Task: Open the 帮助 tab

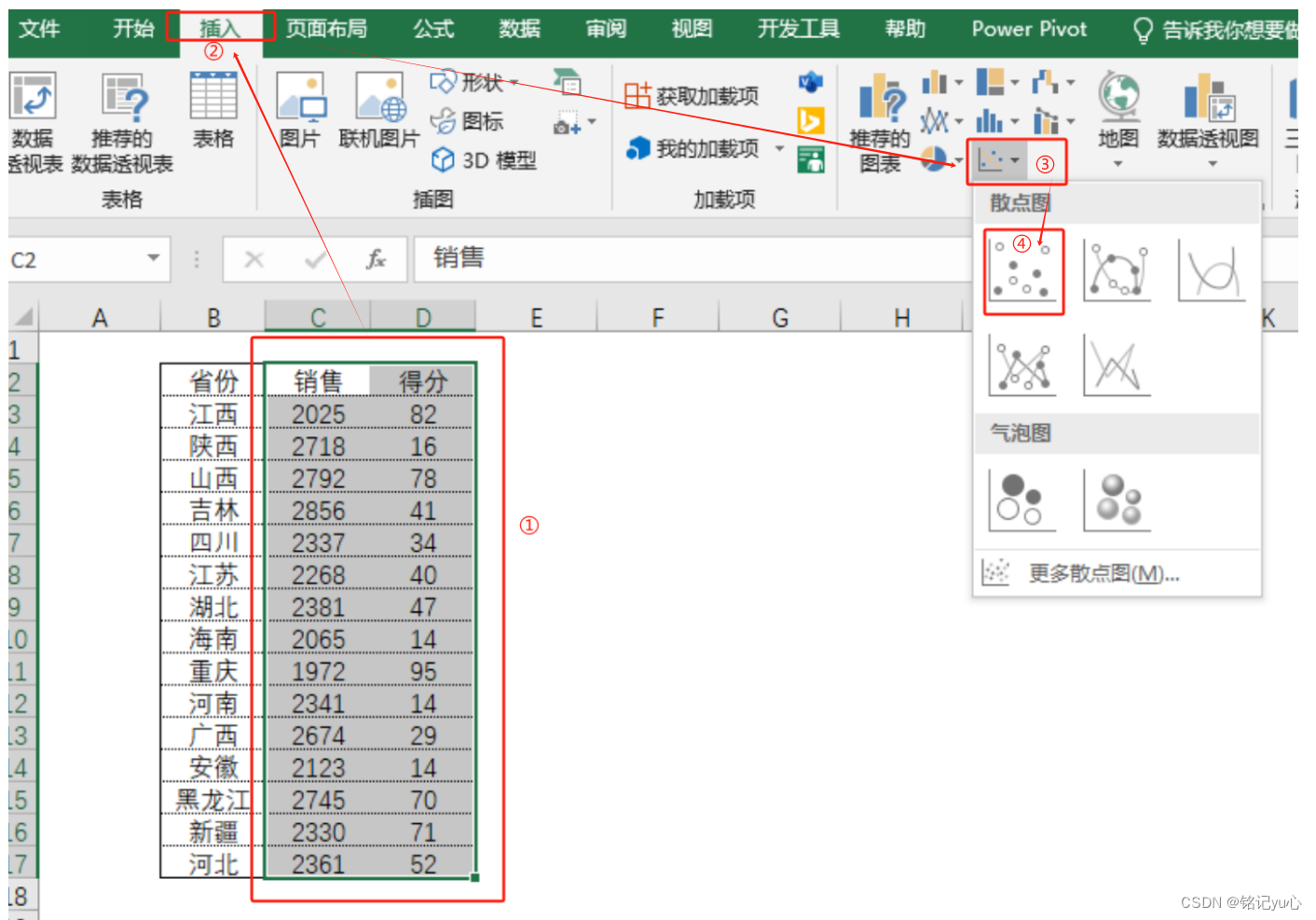Action: (x=905, y=29)
